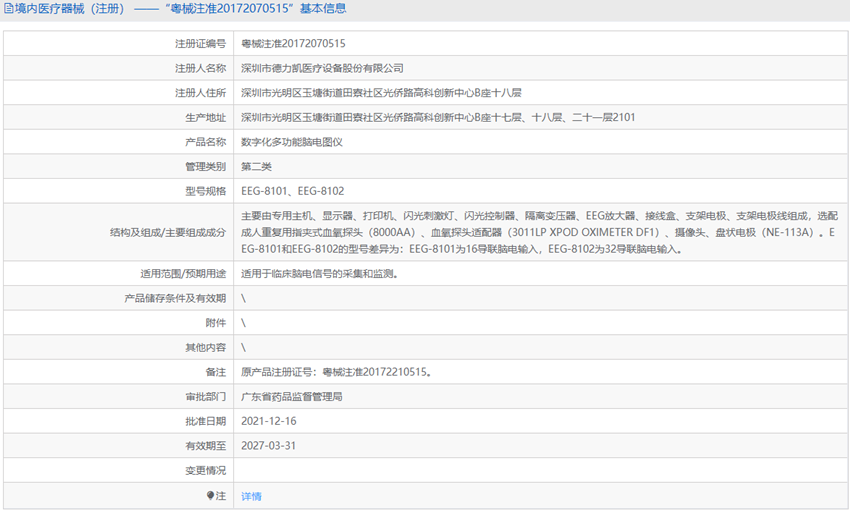Select product name 数字化多功能脑电图仪
850x510 pixels.
click(292, 142)
